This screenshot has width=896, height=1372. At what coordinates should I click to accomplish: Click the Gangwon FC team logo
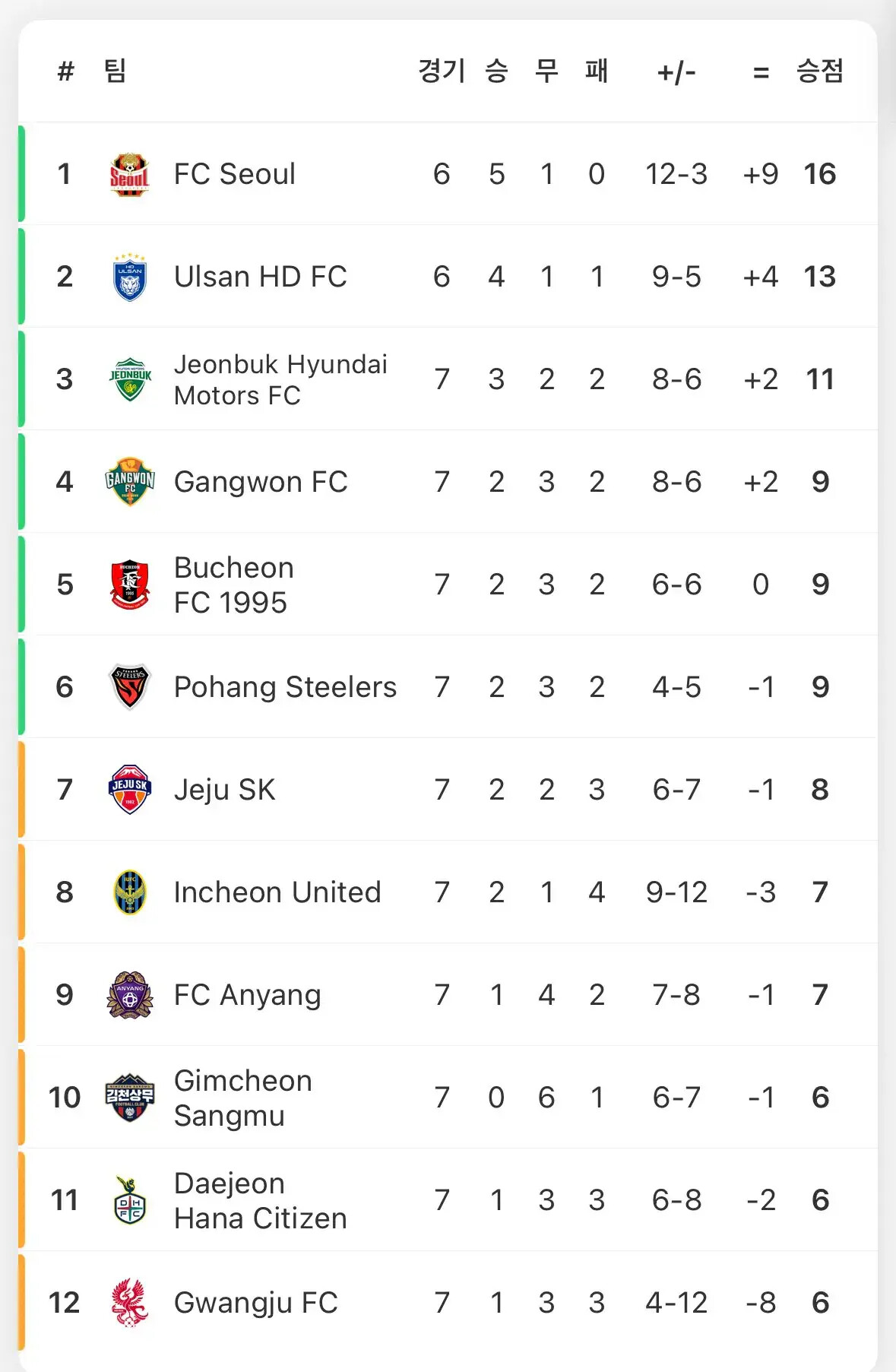[x=130, y=482]
